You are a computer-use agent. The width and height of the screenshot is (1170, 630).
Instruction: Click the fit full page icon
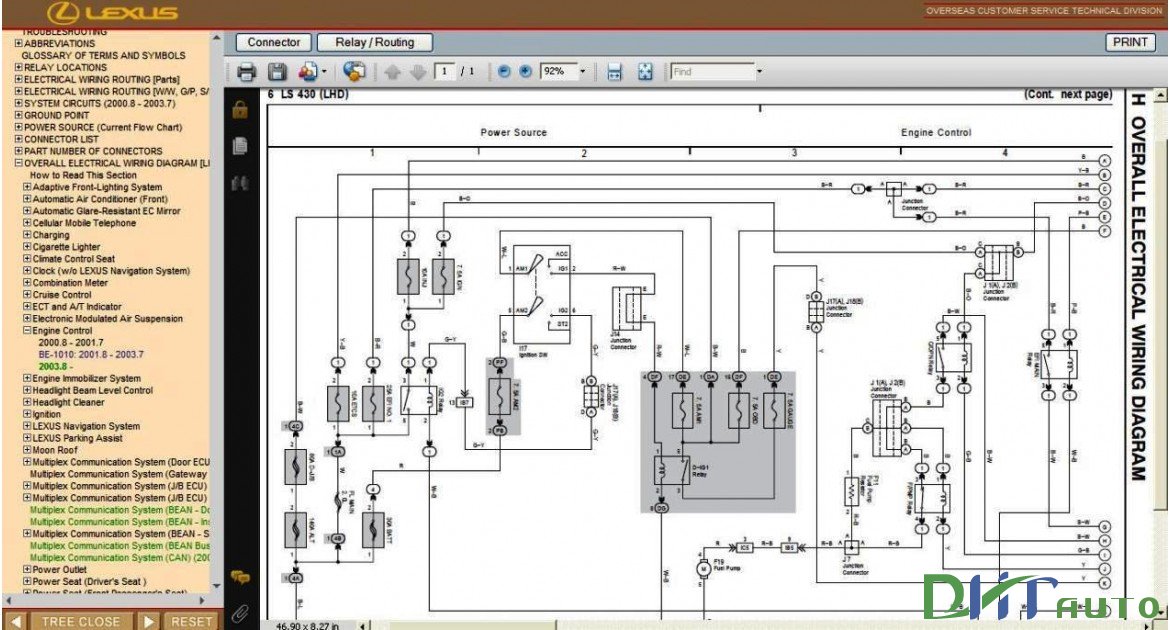[x=645, y=72]
